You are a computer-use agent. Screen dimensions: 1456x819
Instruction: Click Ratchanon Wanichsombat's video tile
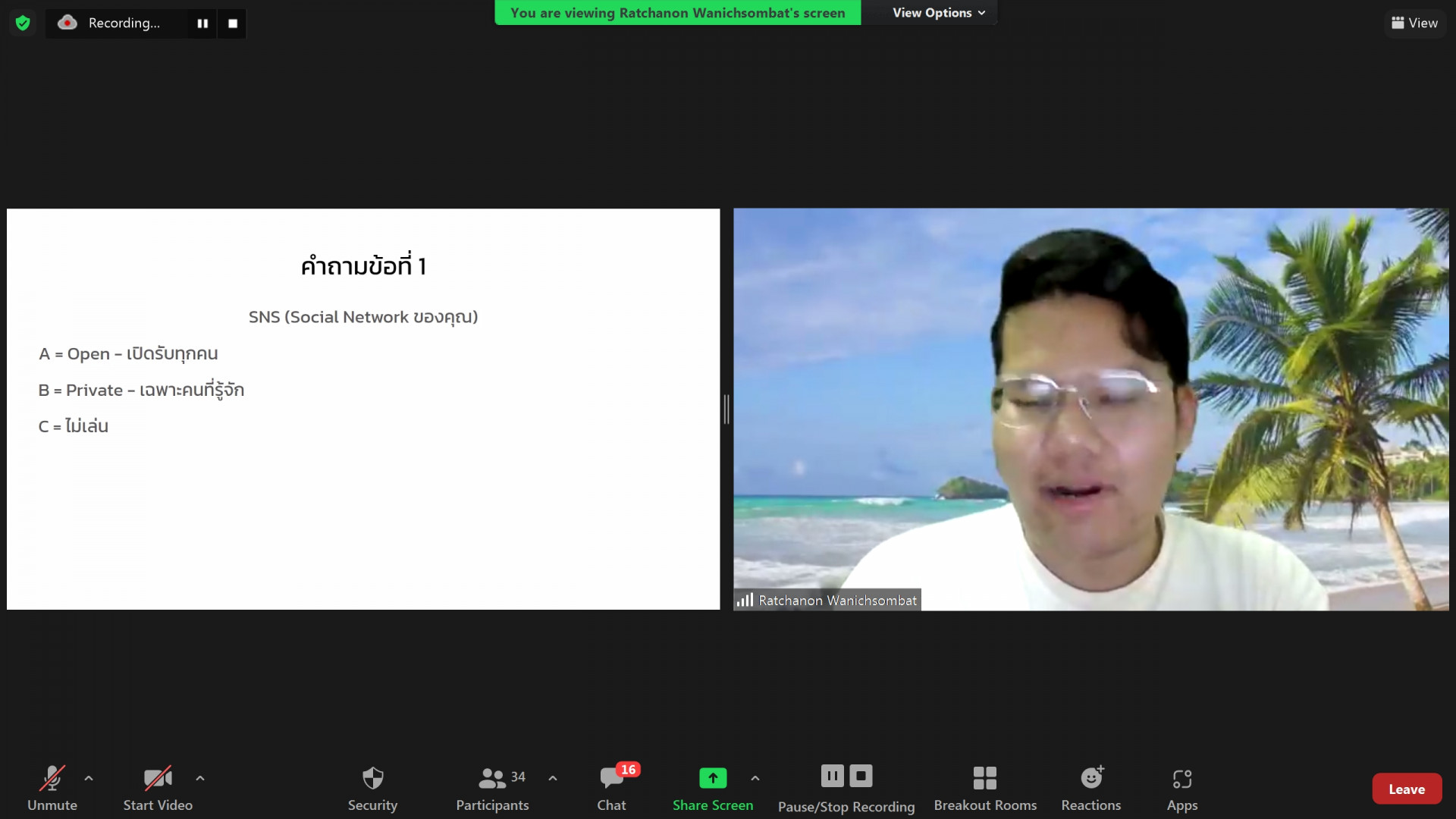[1090, 409]
